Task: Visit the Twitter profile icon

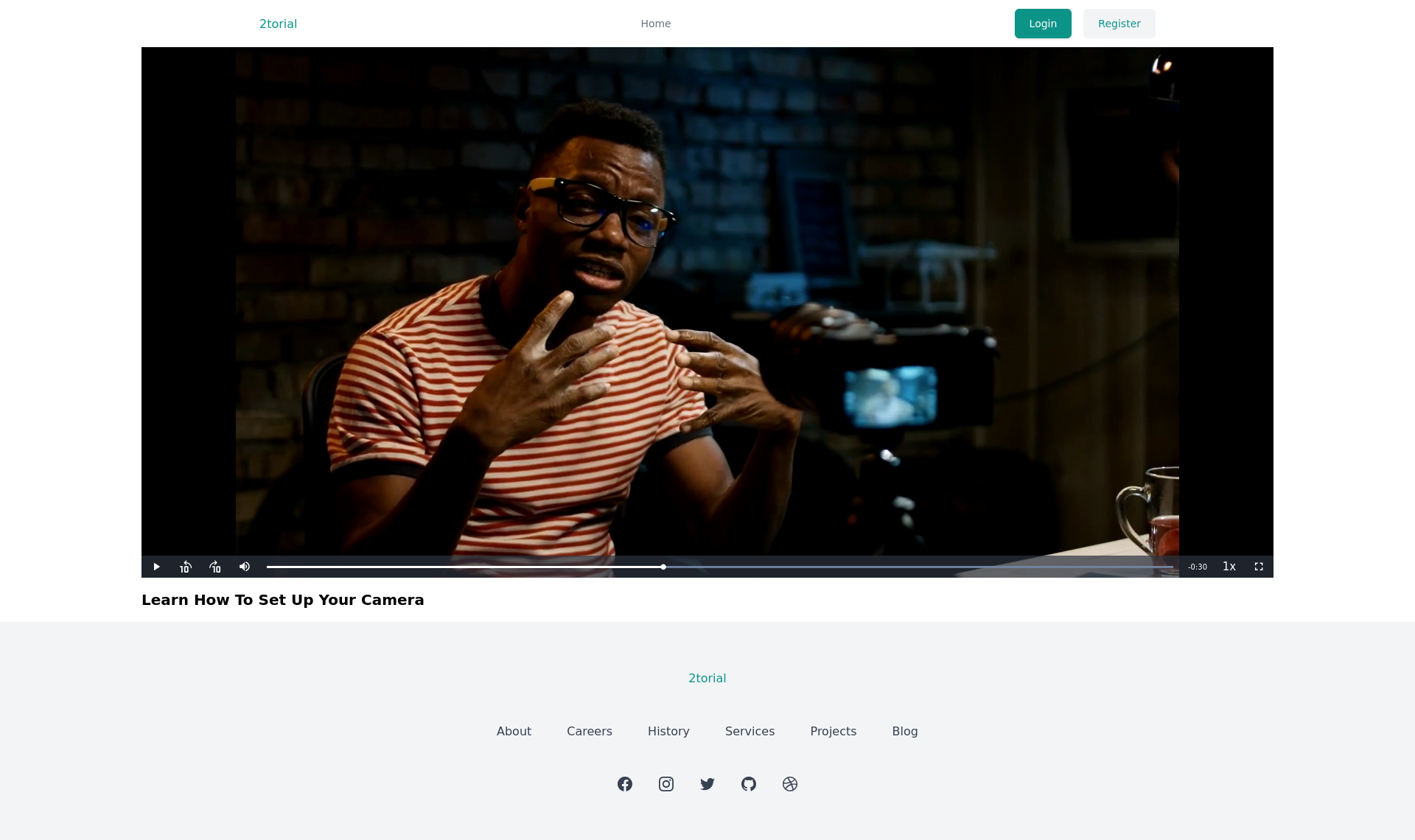Action: click(x=707, y=784)
